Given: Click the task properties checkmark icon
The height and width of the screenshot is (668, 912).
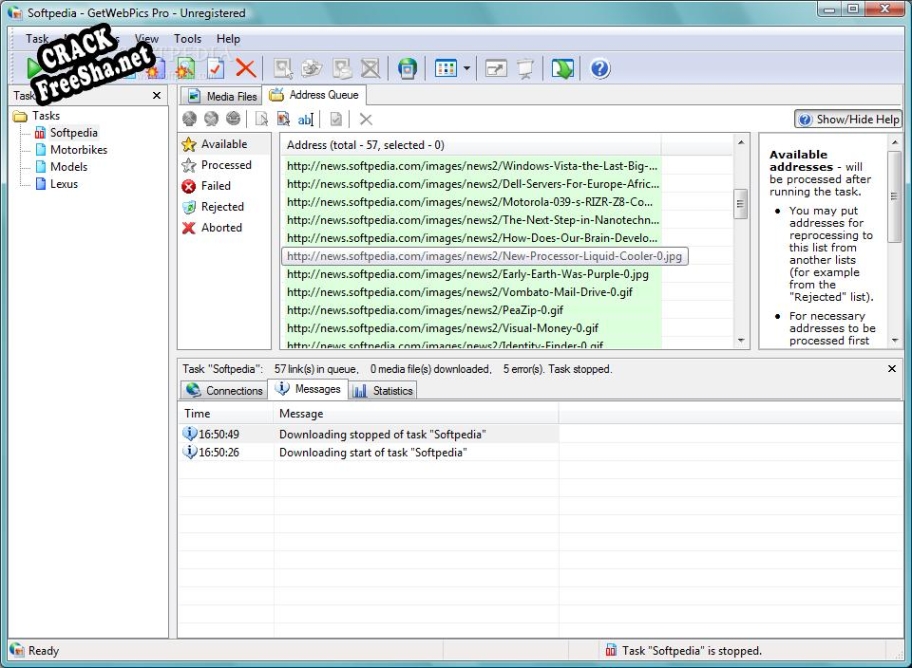Looking at the screenshot, I should (215, 68).
